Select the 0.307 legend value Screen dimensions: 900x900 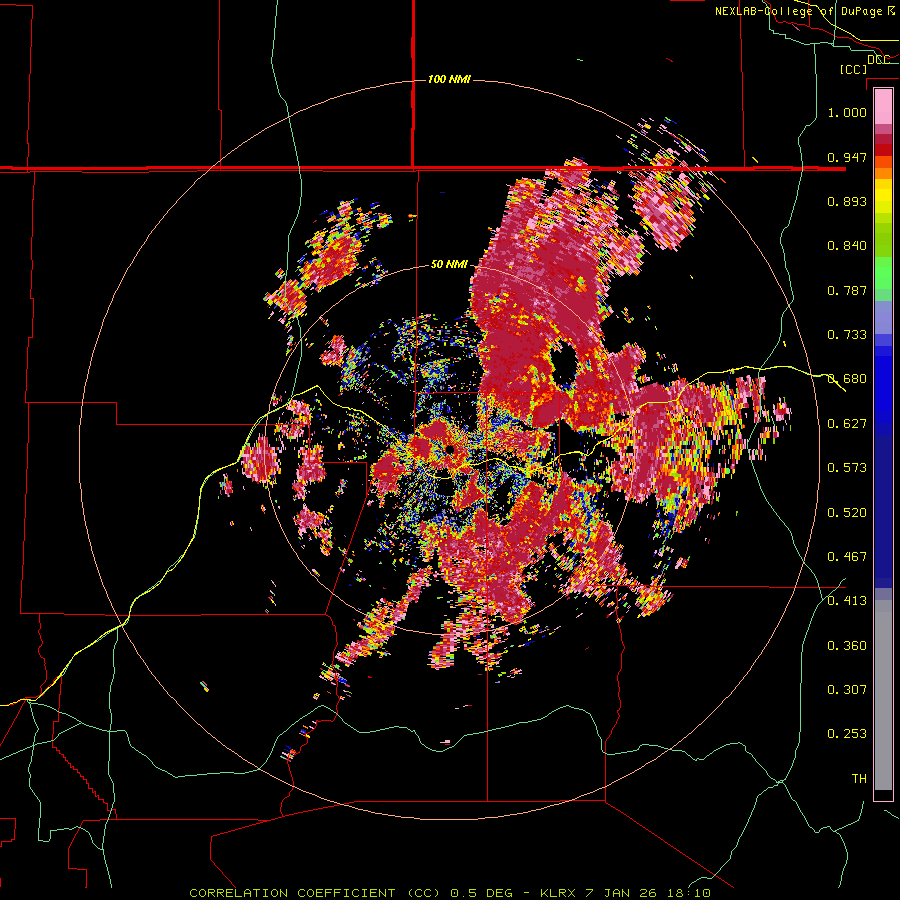[x=847, y=689]
